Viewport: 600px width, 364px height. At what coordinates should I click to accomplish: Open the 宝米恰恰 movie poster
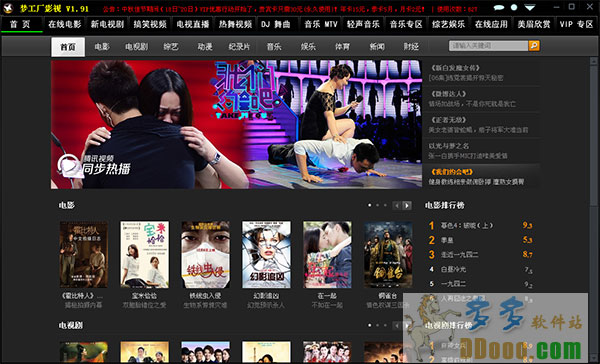click(x=145, y=255)
